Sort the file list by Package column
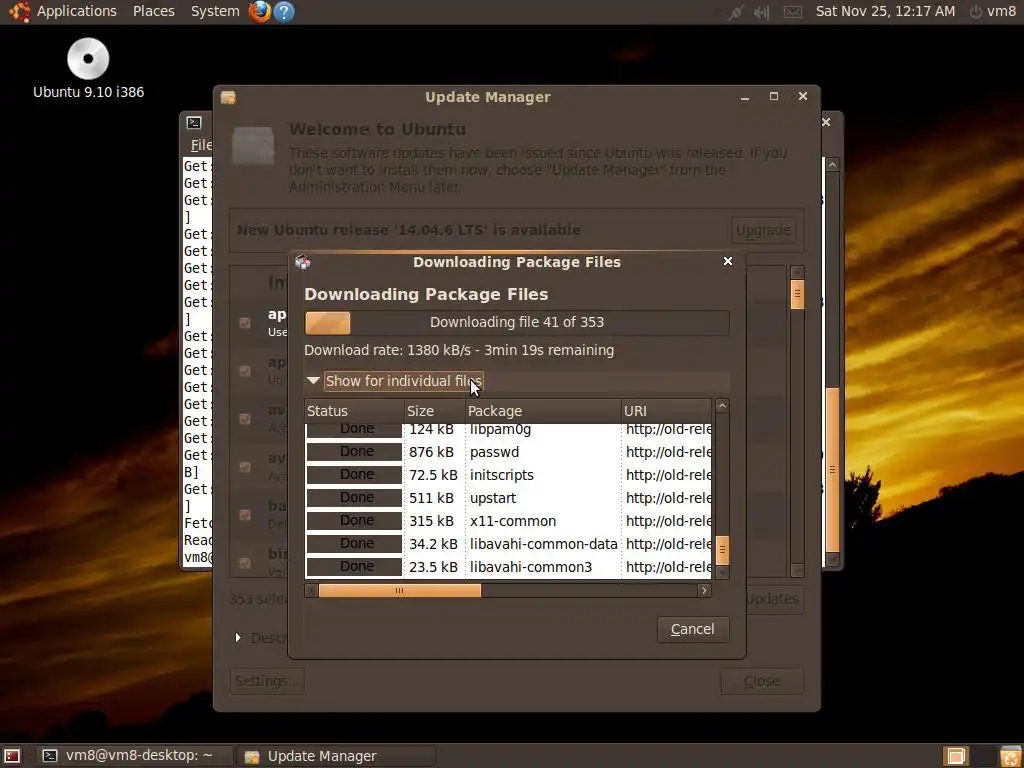This screenshot has height=768, width=1024. [x=543, y=411]
